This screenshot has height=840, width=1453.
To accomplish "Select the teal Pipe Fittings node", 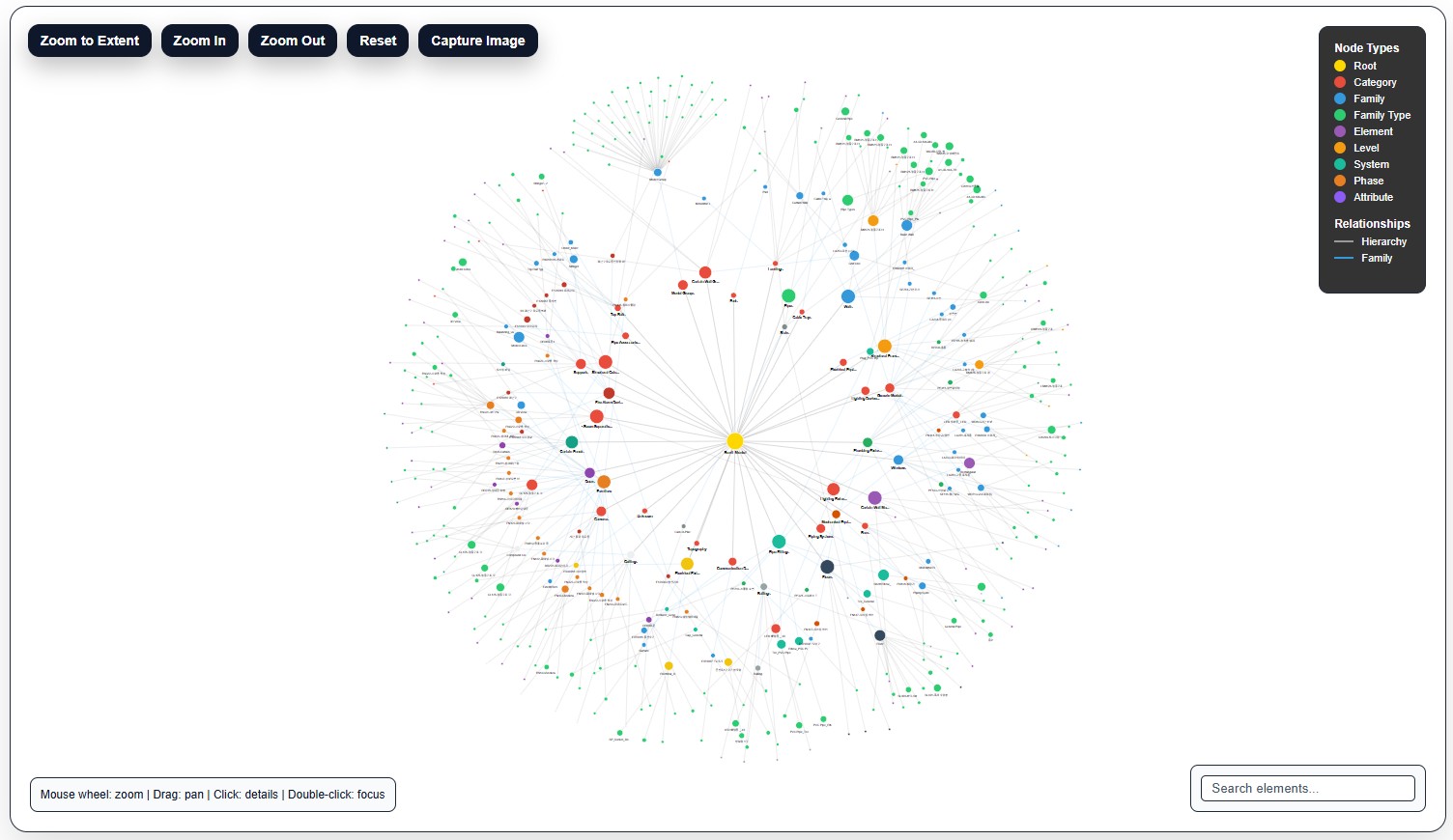I will point(779,541).
